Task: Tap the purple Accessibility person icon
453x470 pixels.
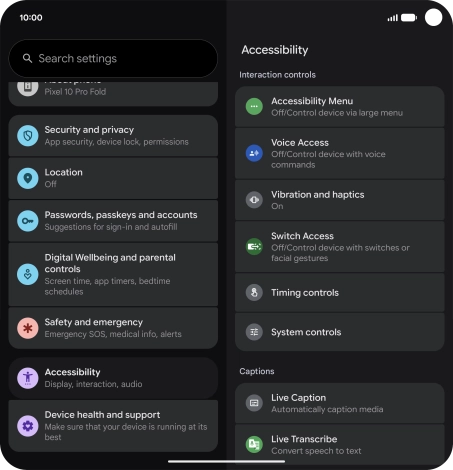Action: tap(28, 378)
